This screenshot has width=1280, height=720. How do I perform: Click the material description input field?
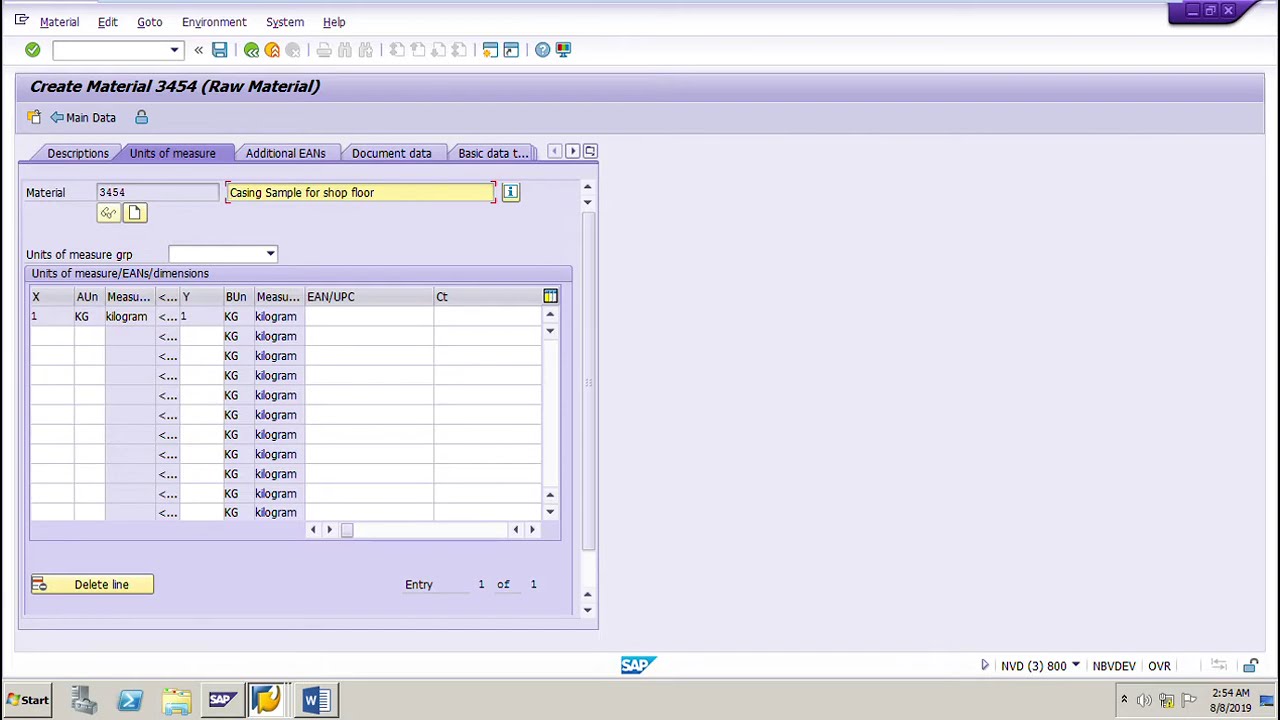pyautogui.click(x=360, y=193)
